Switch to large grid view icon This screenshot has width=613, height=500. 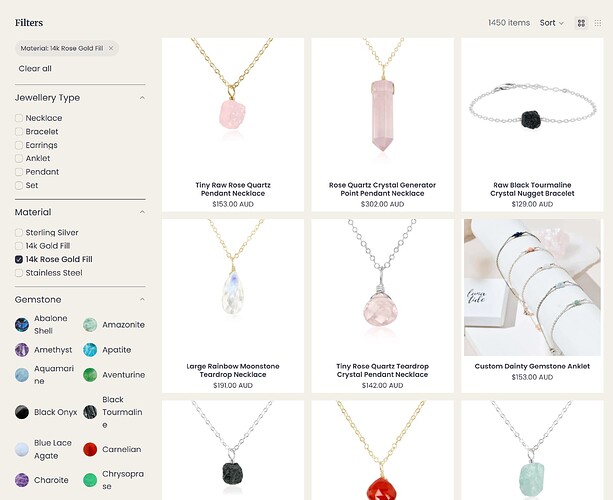coord(581,23)
